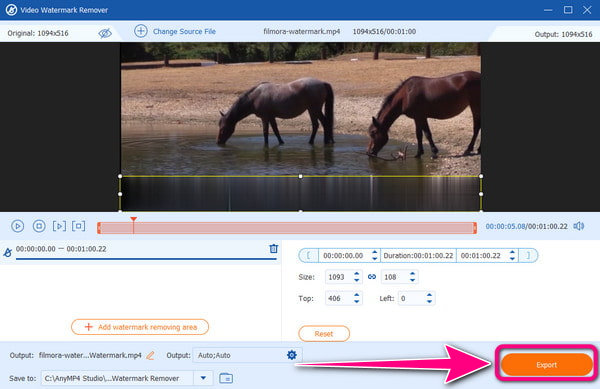600x389 pixels.
Task: Click output filename filmora-water...Watermark.mp4
Action: [90, 355]
